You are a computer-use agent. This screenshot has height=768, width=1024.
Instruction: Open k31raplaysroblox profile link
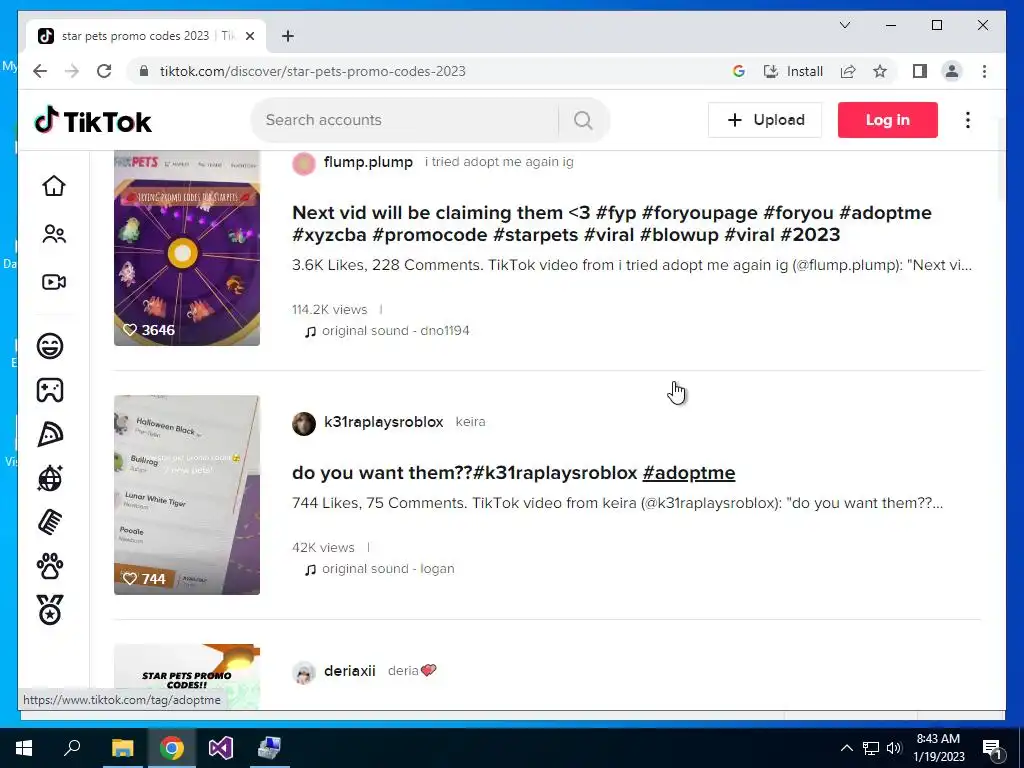coord(383,422)
